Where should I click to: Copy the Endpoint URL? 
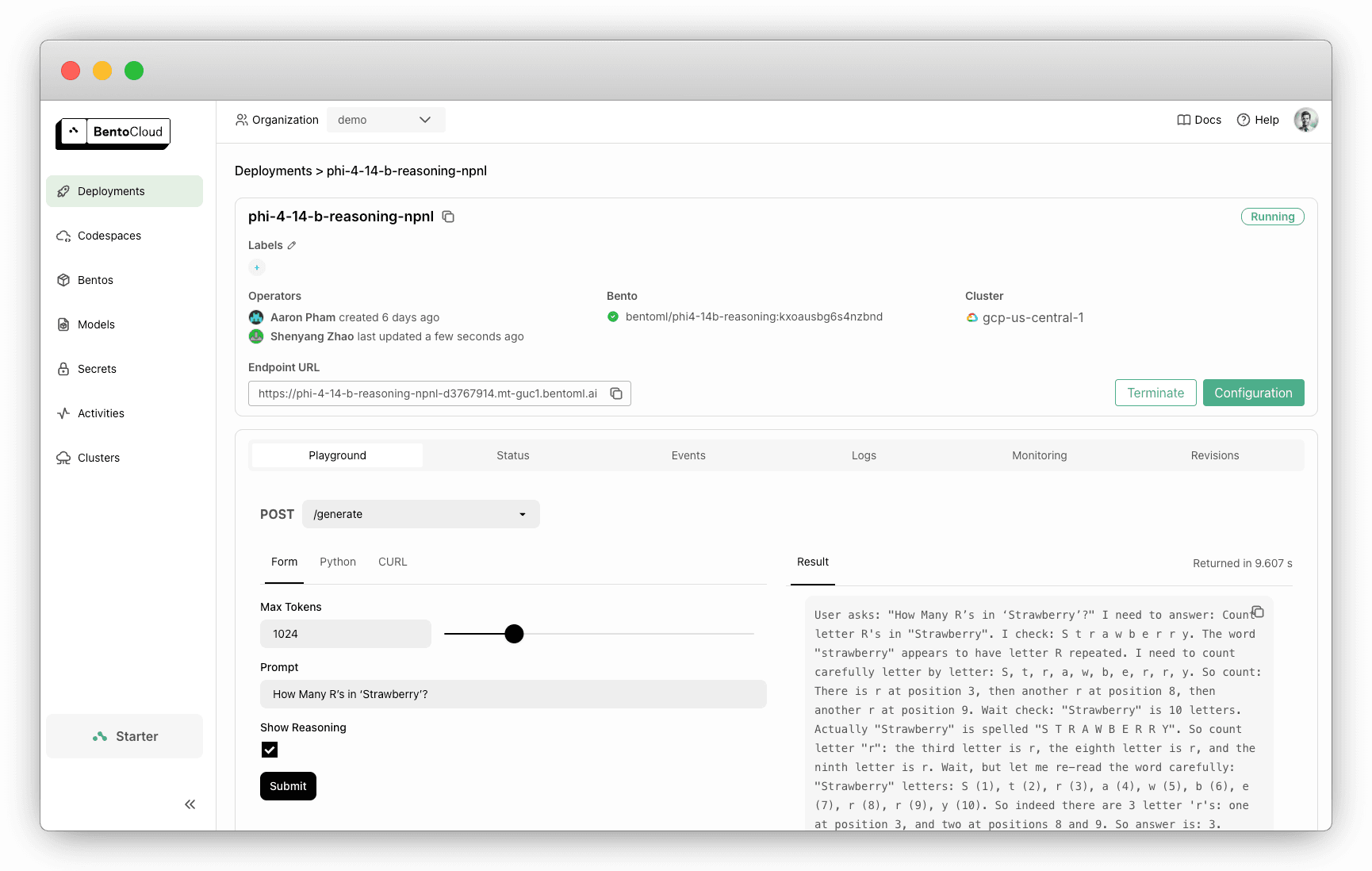coord(616,393)
